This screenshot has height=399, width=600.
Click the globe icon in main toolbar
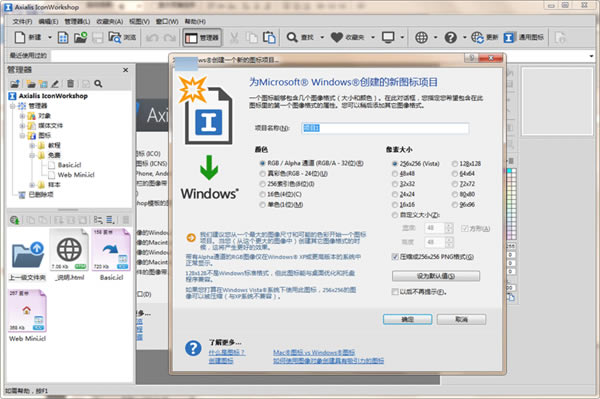421,37
